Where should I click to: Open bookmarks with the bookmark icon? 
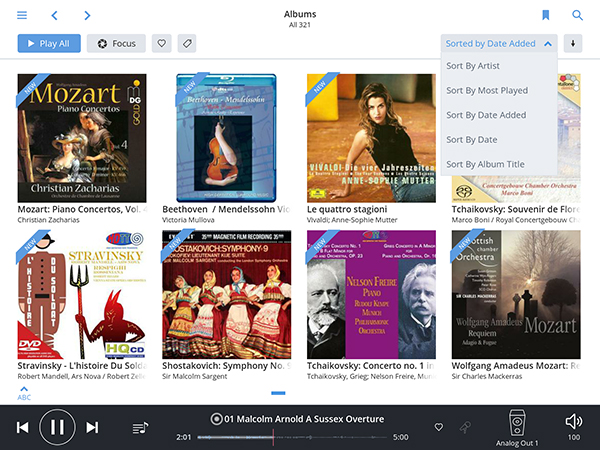point(546,15)
